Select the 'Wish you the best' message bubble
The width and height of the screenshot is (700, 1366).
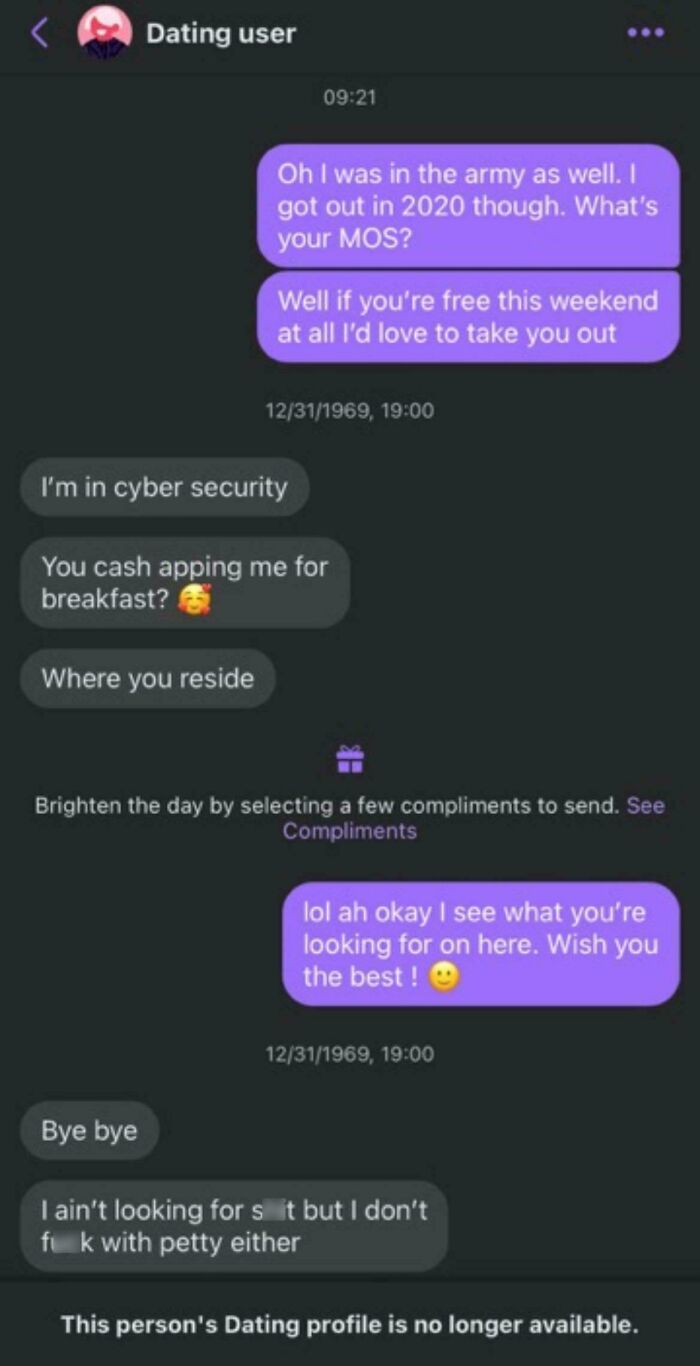click(x=481, y=944)
